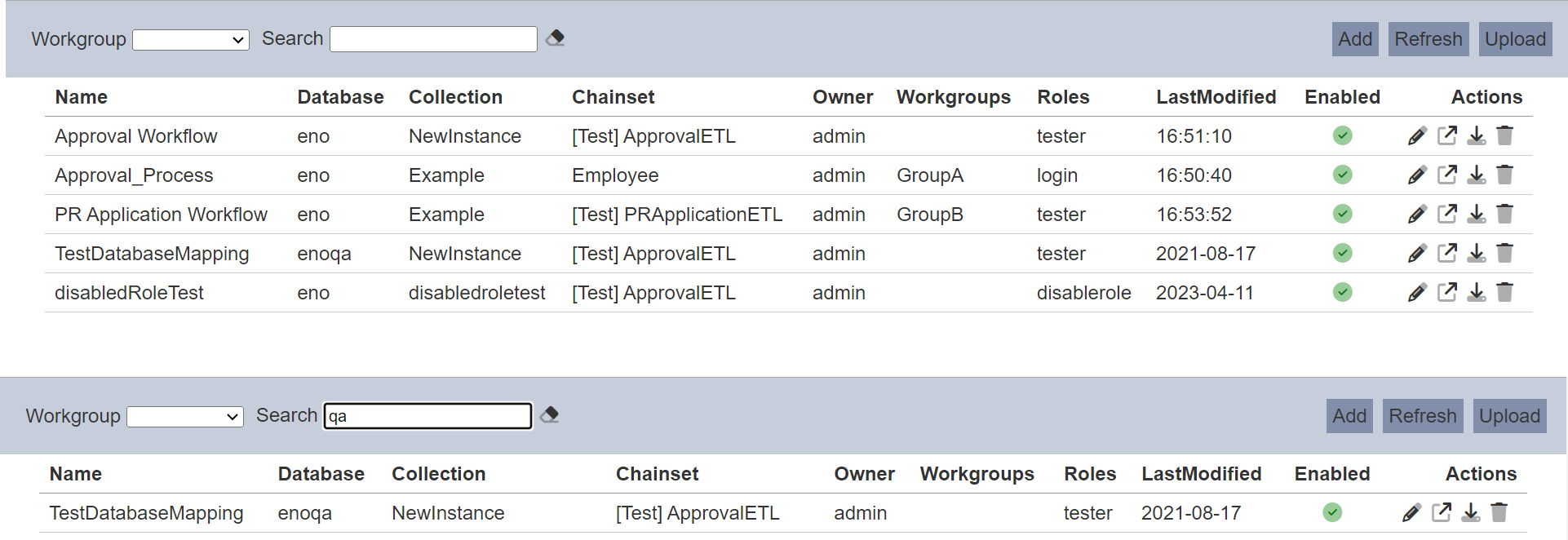Toggle enabled status of Approval Workflow

(x=1343, y=135)
